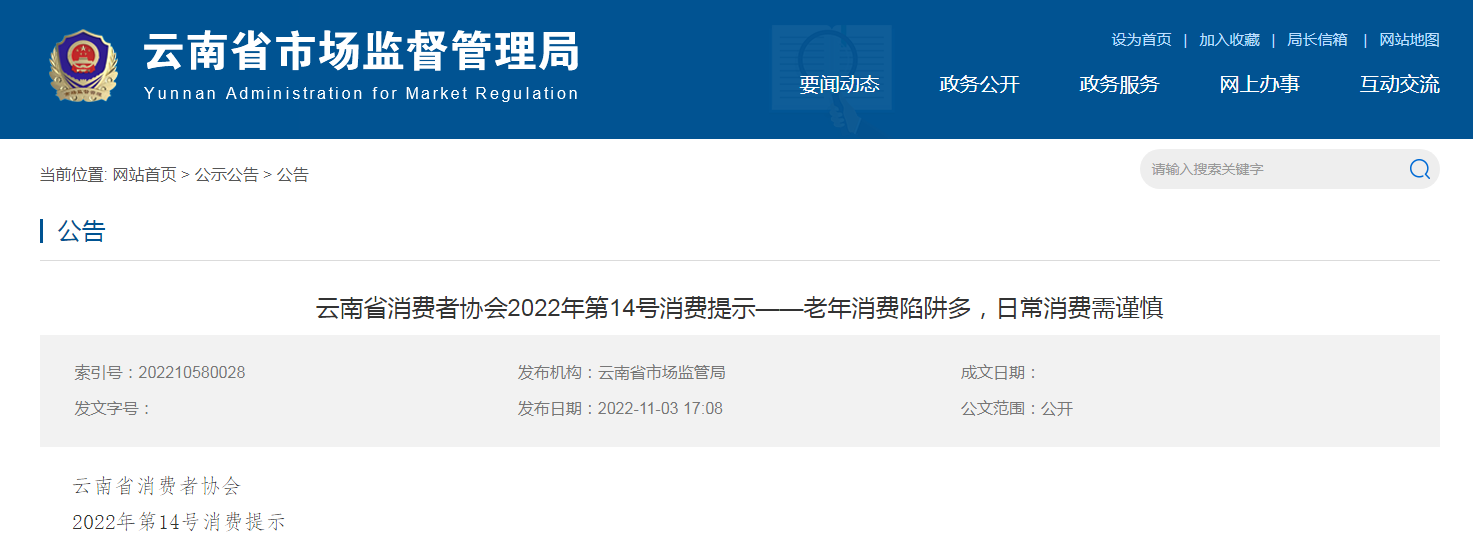Click the final 公告 breadcrumb link
The height and width of the screenshot is (550, 1473).
pos(293,175)
